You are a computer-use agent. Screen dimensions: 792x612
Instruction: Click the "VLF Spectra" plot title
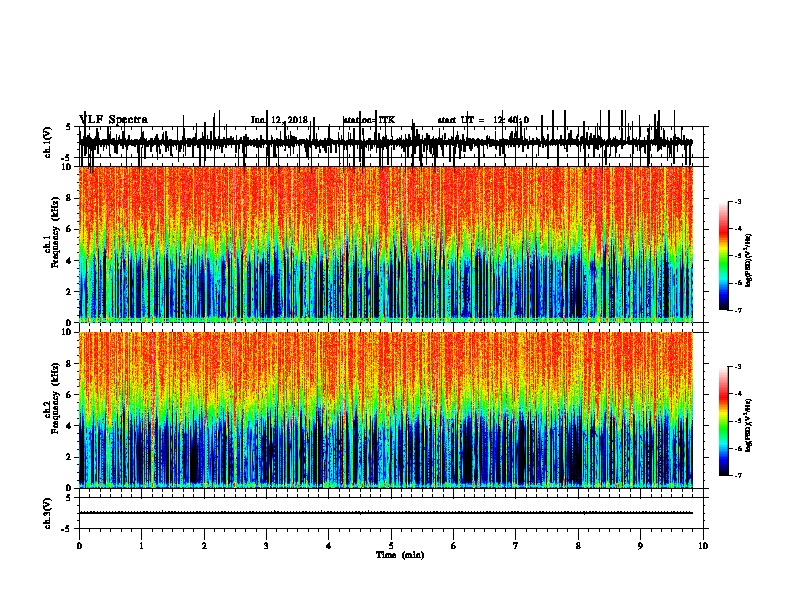[x=114, y=119]
